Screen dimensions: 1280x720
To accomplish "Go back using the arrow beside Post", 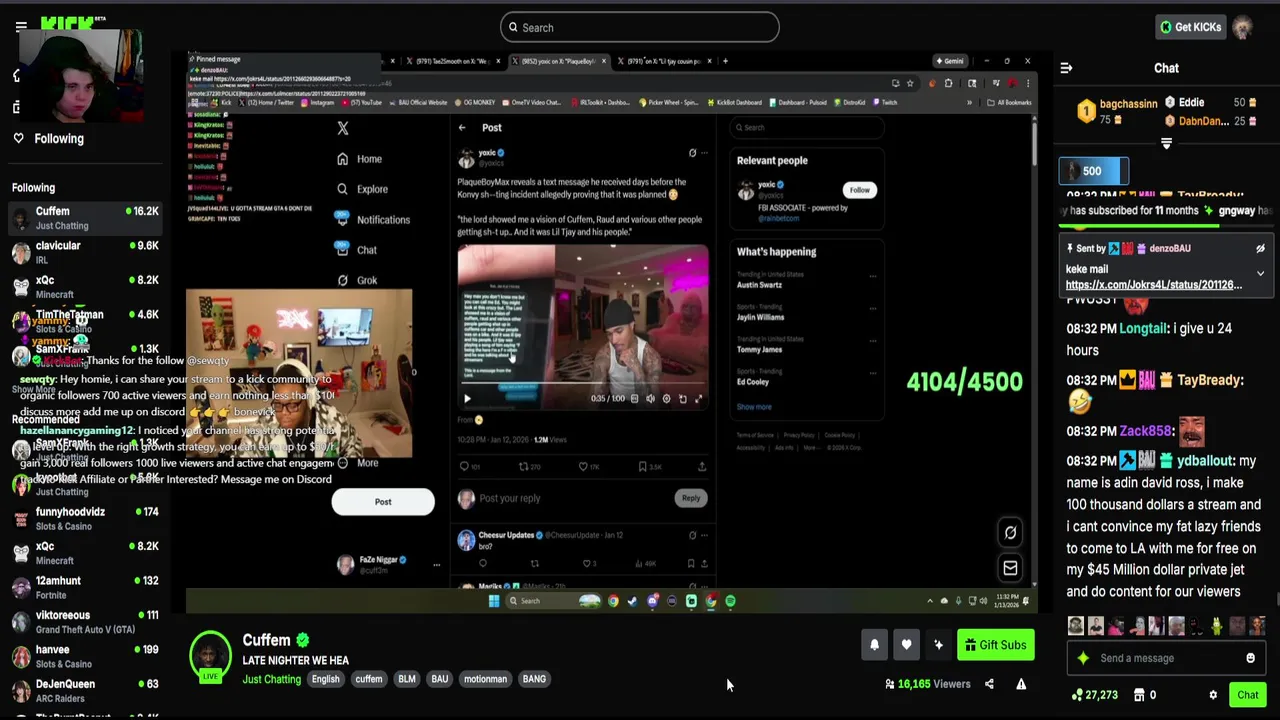I will pos(462,128).
